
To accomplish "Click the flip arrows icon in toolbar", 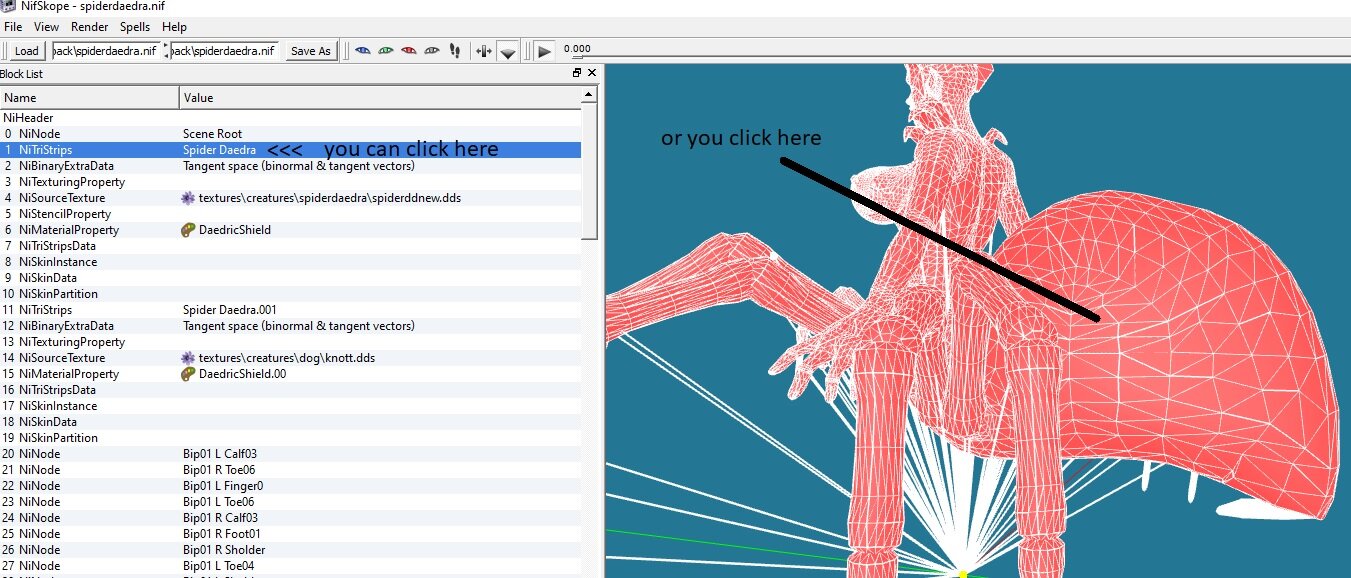I will pyautogui.click(x=484, y=50).
